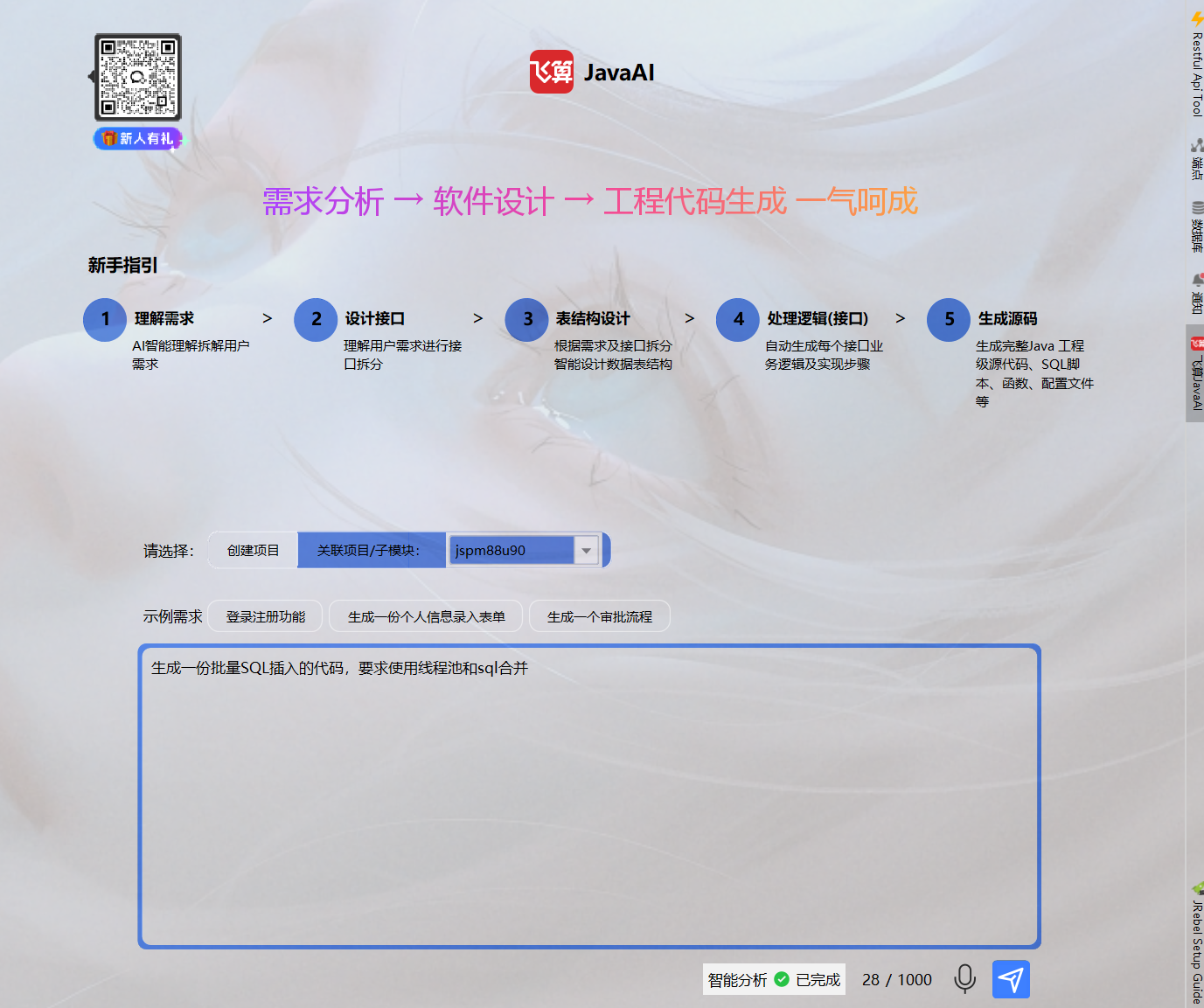Select the 创建项目 option
Image resolution: width=1204 pixels, height=1008 pixels.
pos(253,549)
